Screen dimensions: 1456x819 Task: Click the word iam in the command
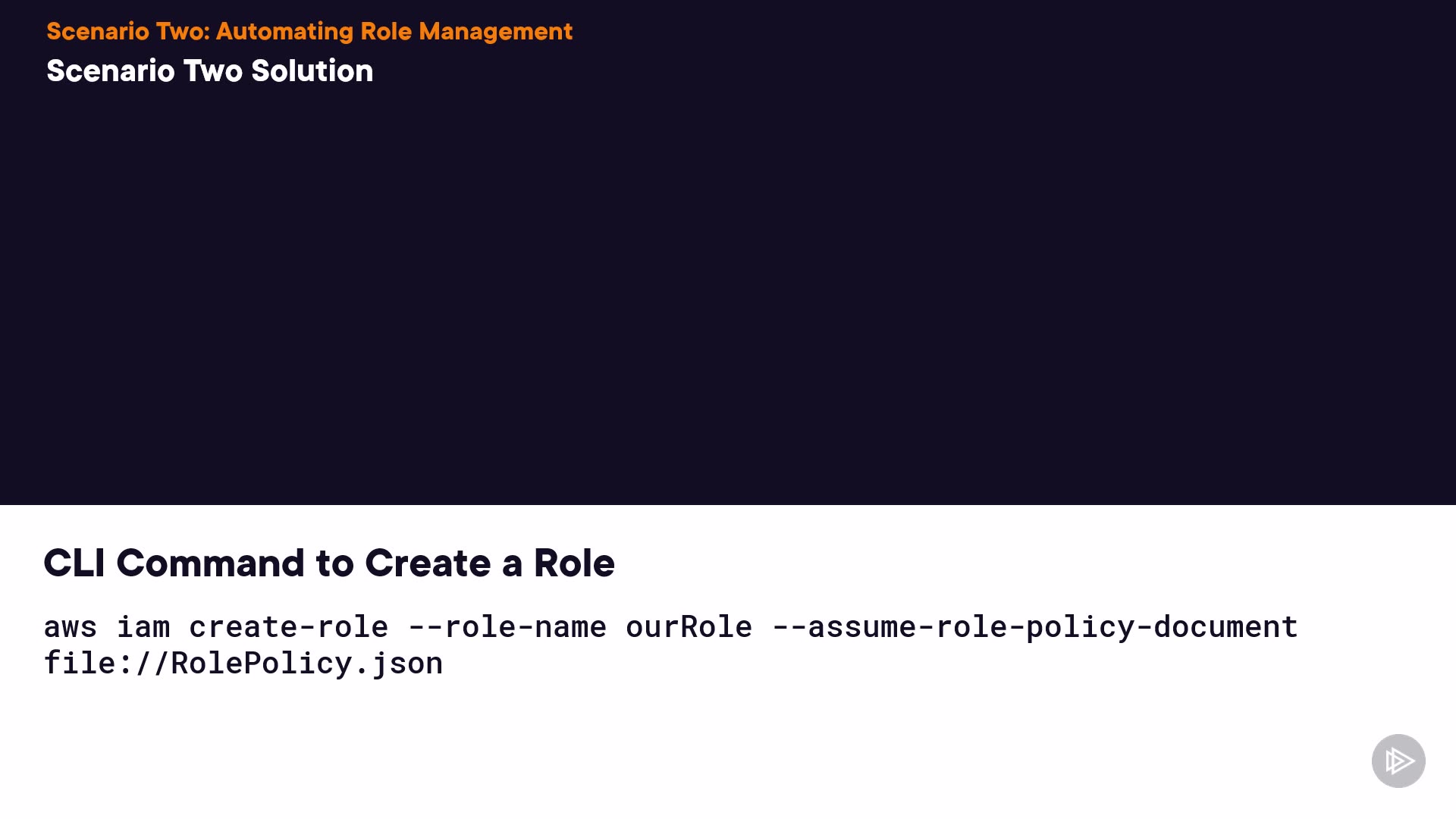[x=143, y=627]
